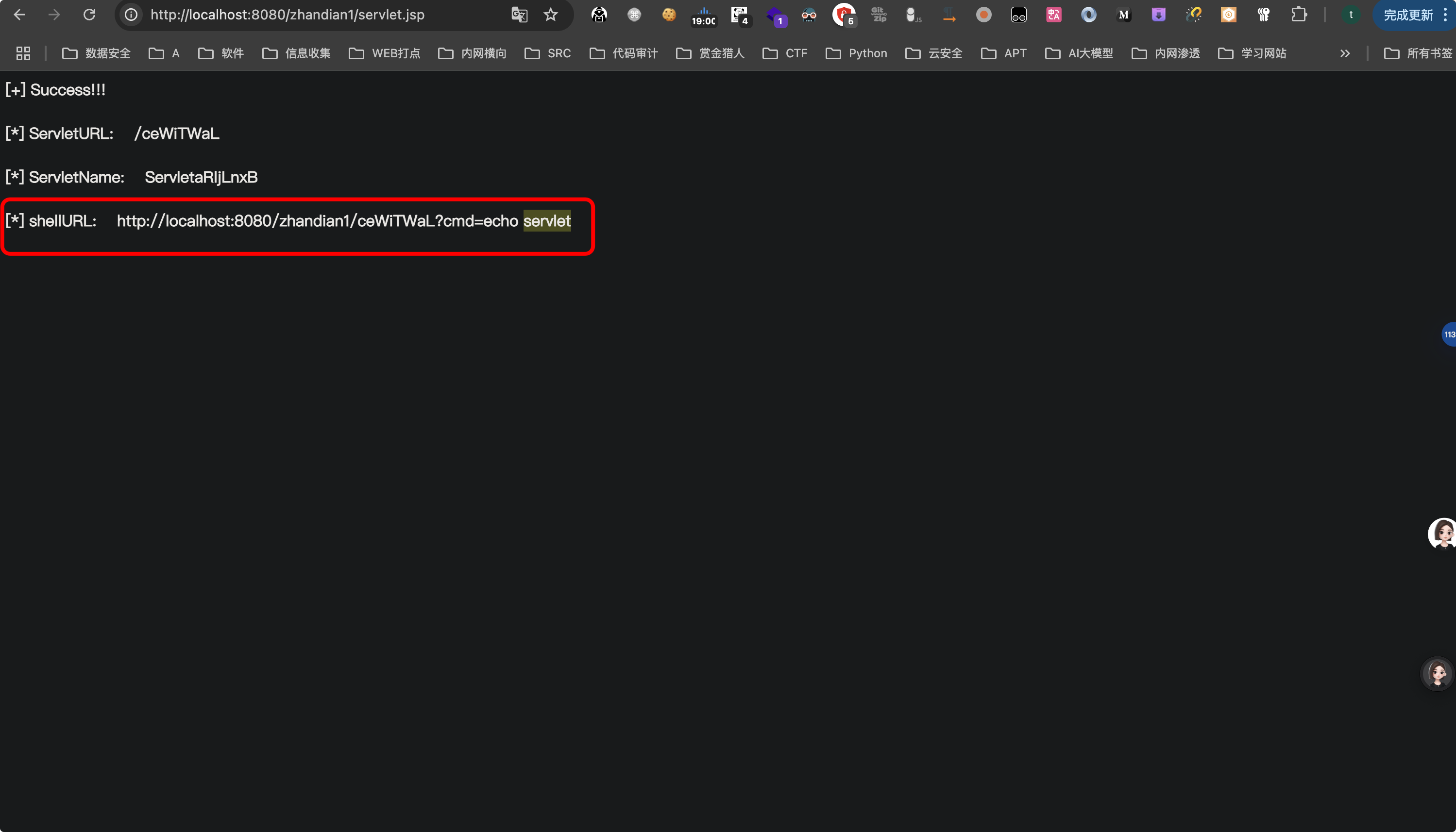Bookmark this page with the star icon

tap(551, 15)
